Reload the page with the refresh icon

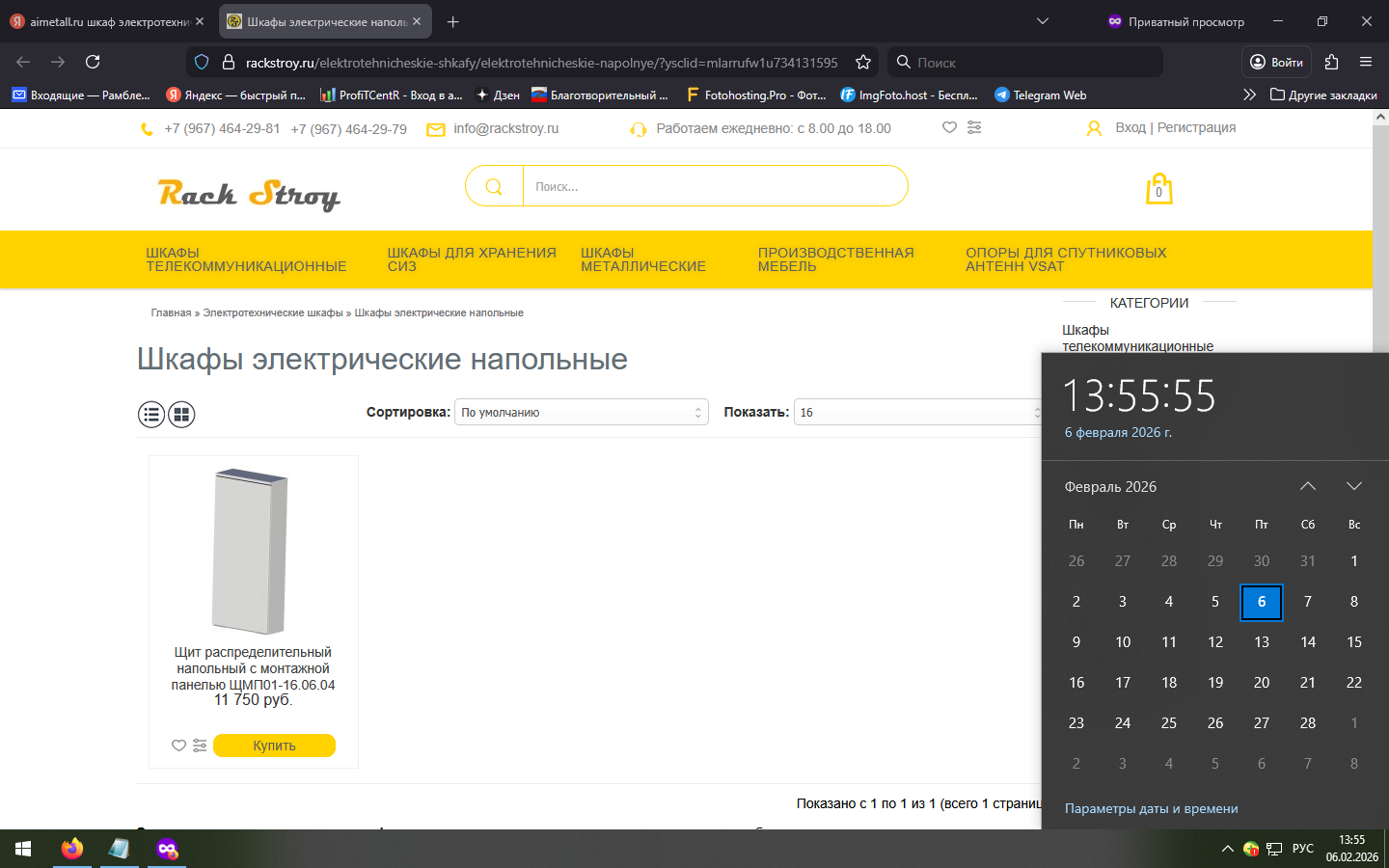tap(93, 62)
